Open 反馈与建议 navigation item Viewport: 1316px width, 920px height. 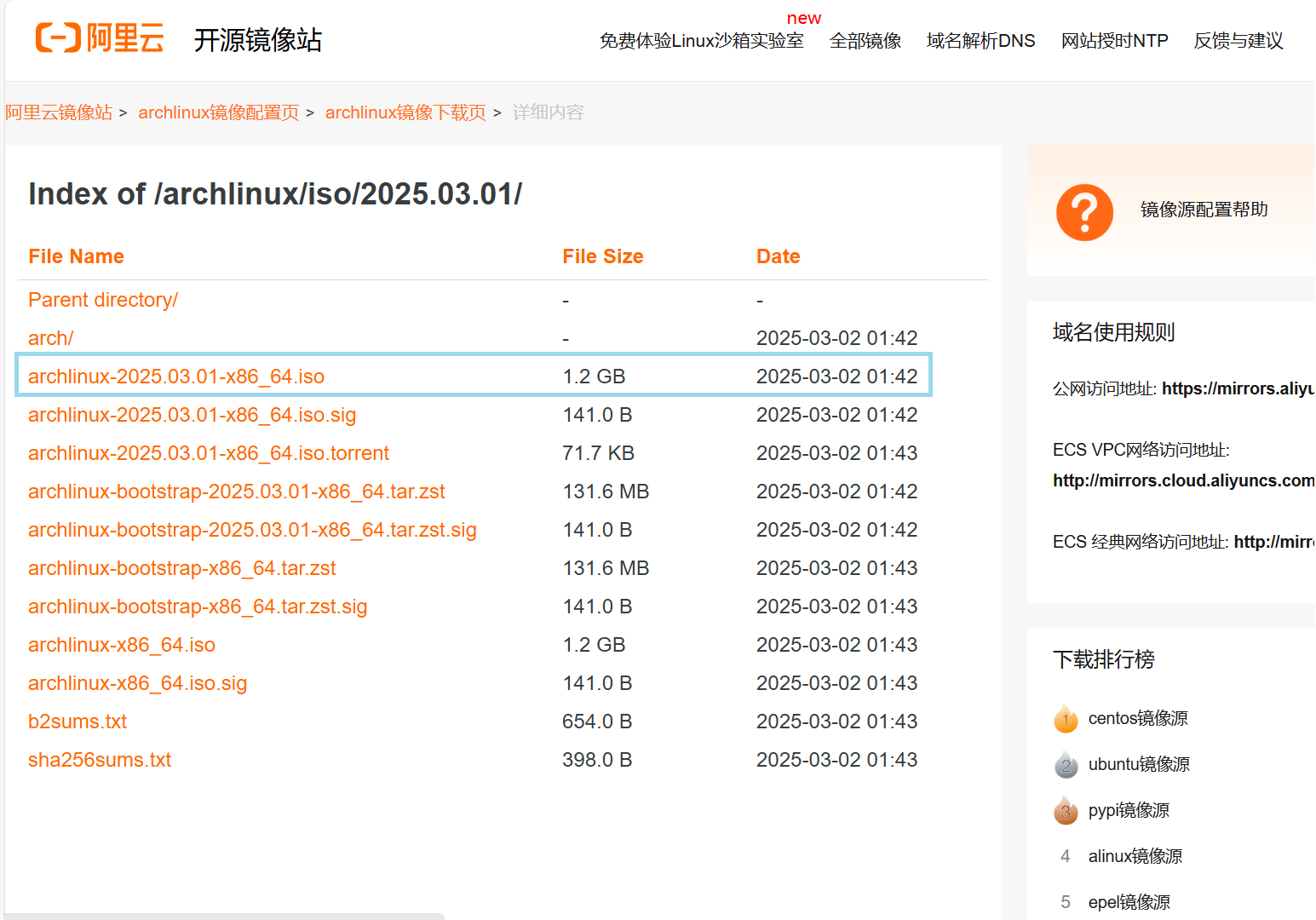[1238, 40]
